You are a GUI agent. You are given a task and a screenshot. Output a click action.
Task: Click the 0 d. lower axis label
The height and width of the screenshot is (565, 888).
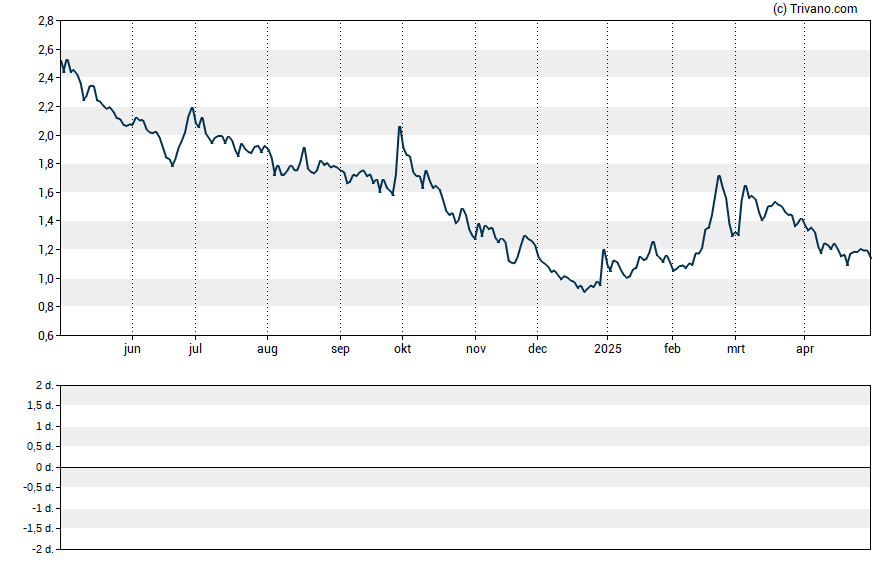pyautogui.click(x=44, y=467)
